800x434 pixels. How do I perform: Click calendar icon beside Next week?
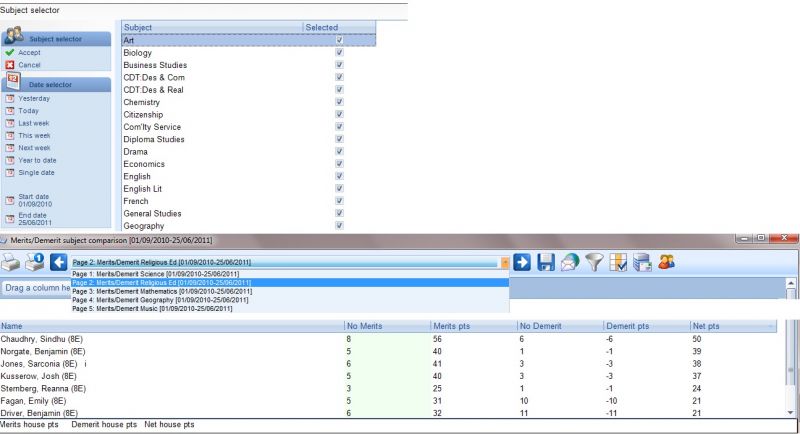10,148
